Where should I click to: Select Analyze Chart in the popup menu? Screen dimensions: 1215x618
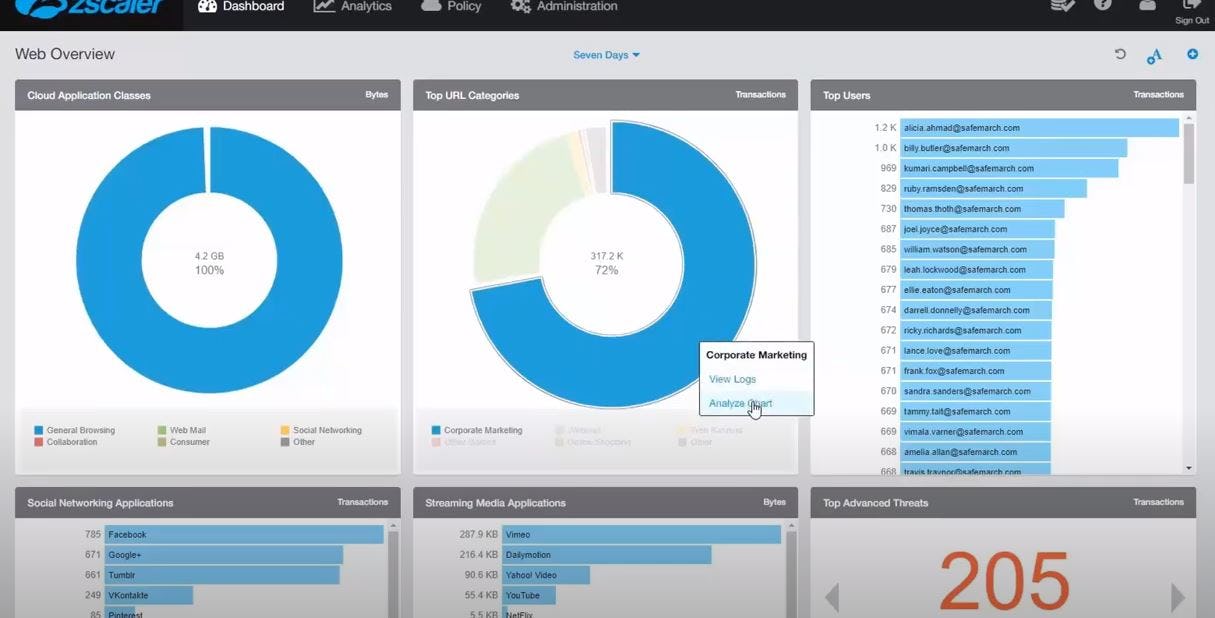click(x=740, y=403)
